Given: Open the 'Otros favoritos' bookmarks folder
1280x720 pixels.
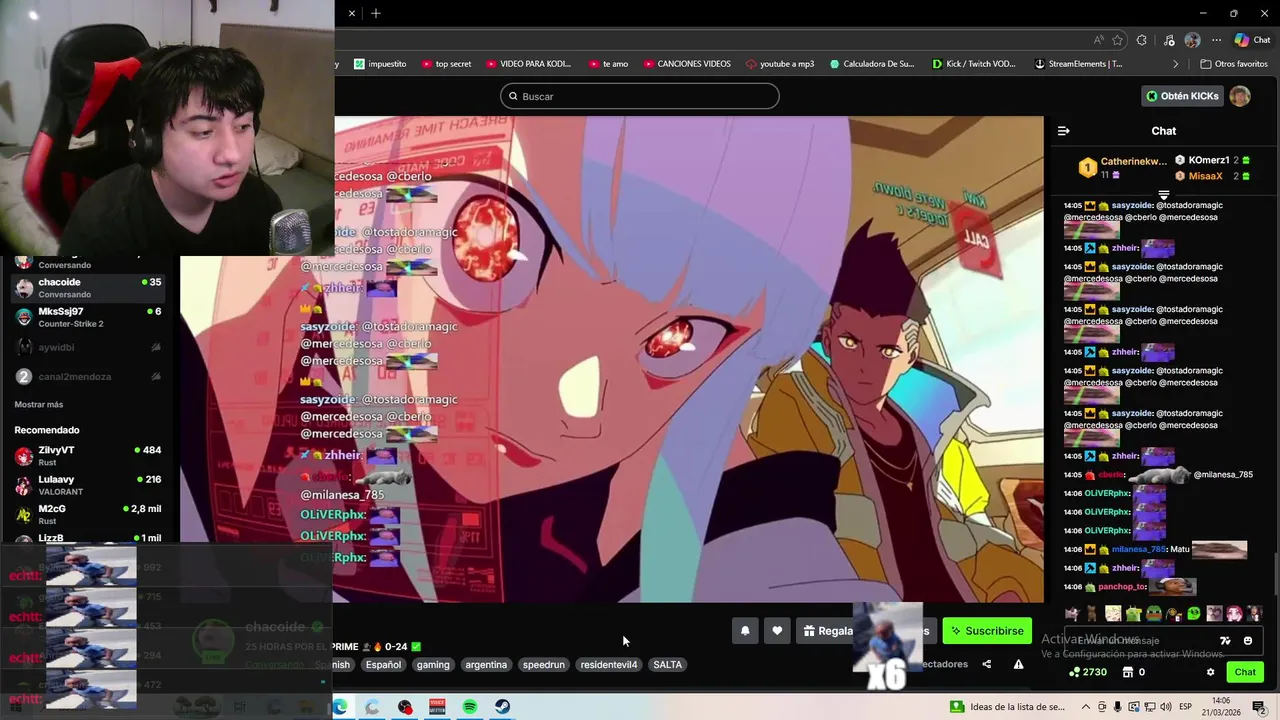Looking at the screenshot, I should tap(1234, 64).
